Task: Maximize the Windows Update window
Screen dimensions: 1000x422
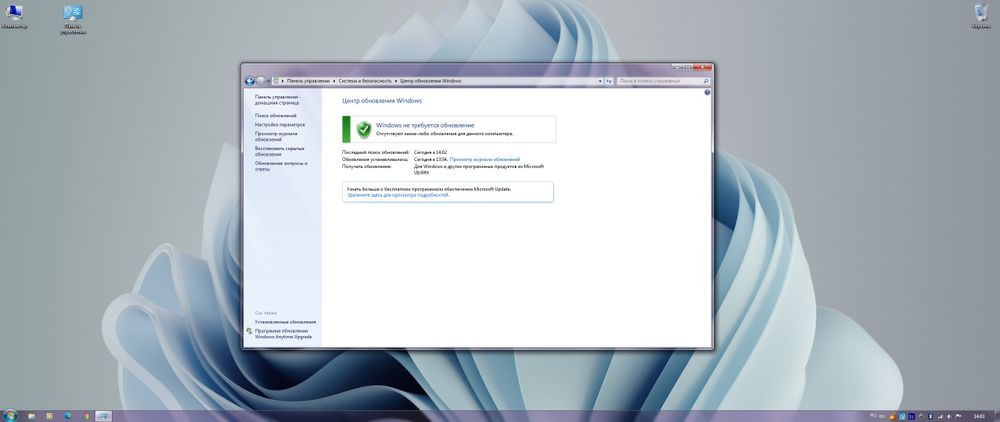Action: 688,66
